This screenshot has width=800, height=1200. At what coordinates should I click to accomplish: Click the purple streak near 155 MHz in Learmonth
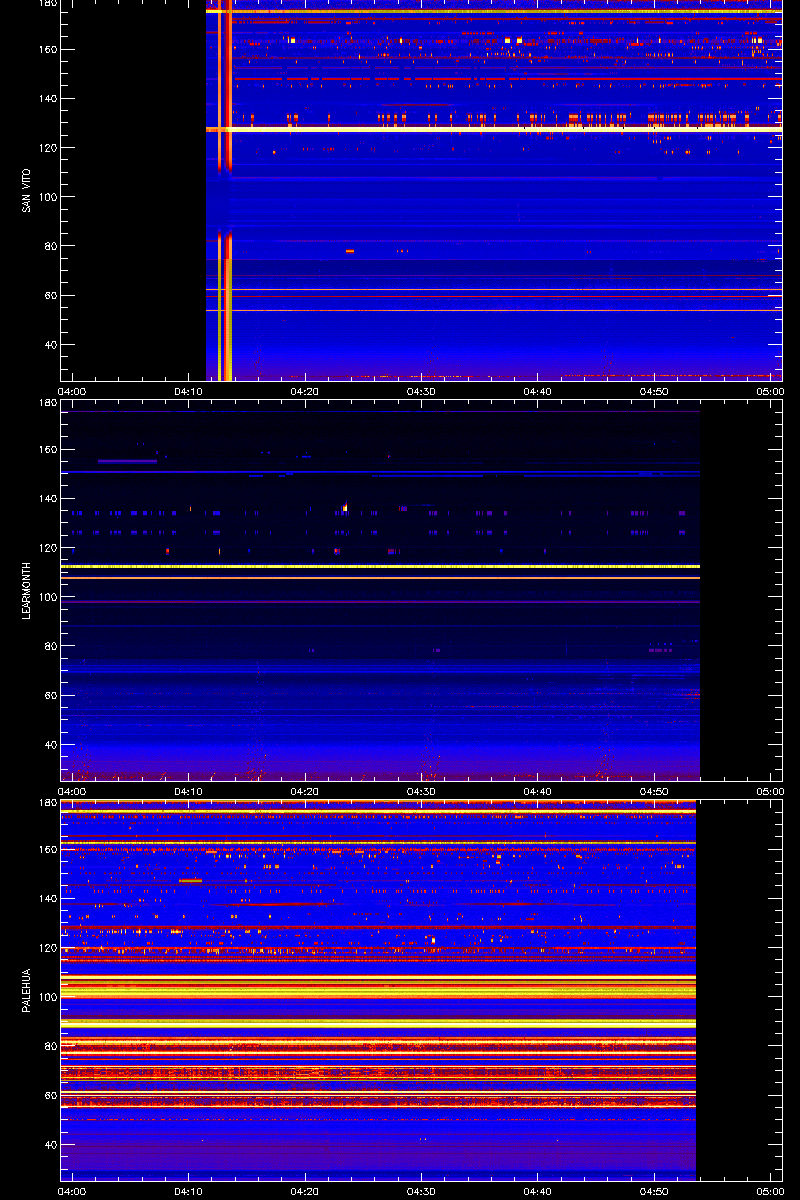[127, 461]
